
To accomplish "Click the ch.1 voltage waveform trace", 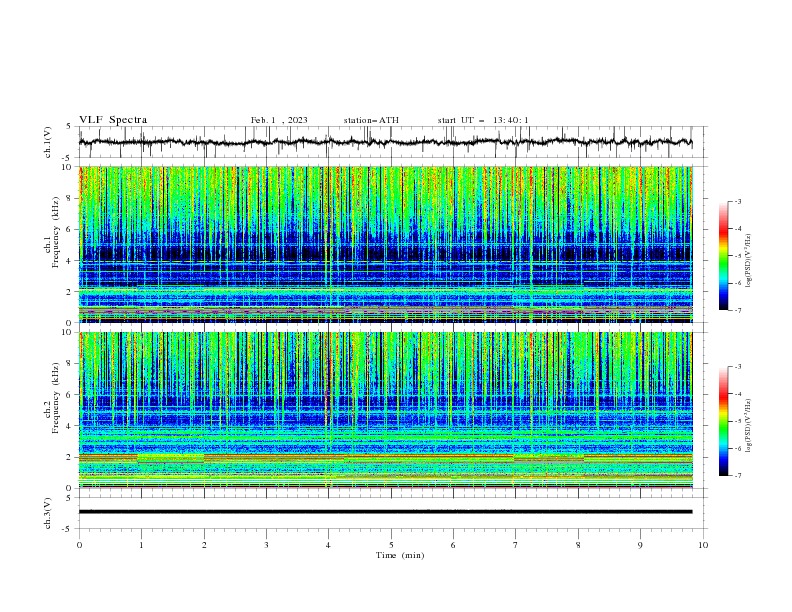I will point(385,142).
